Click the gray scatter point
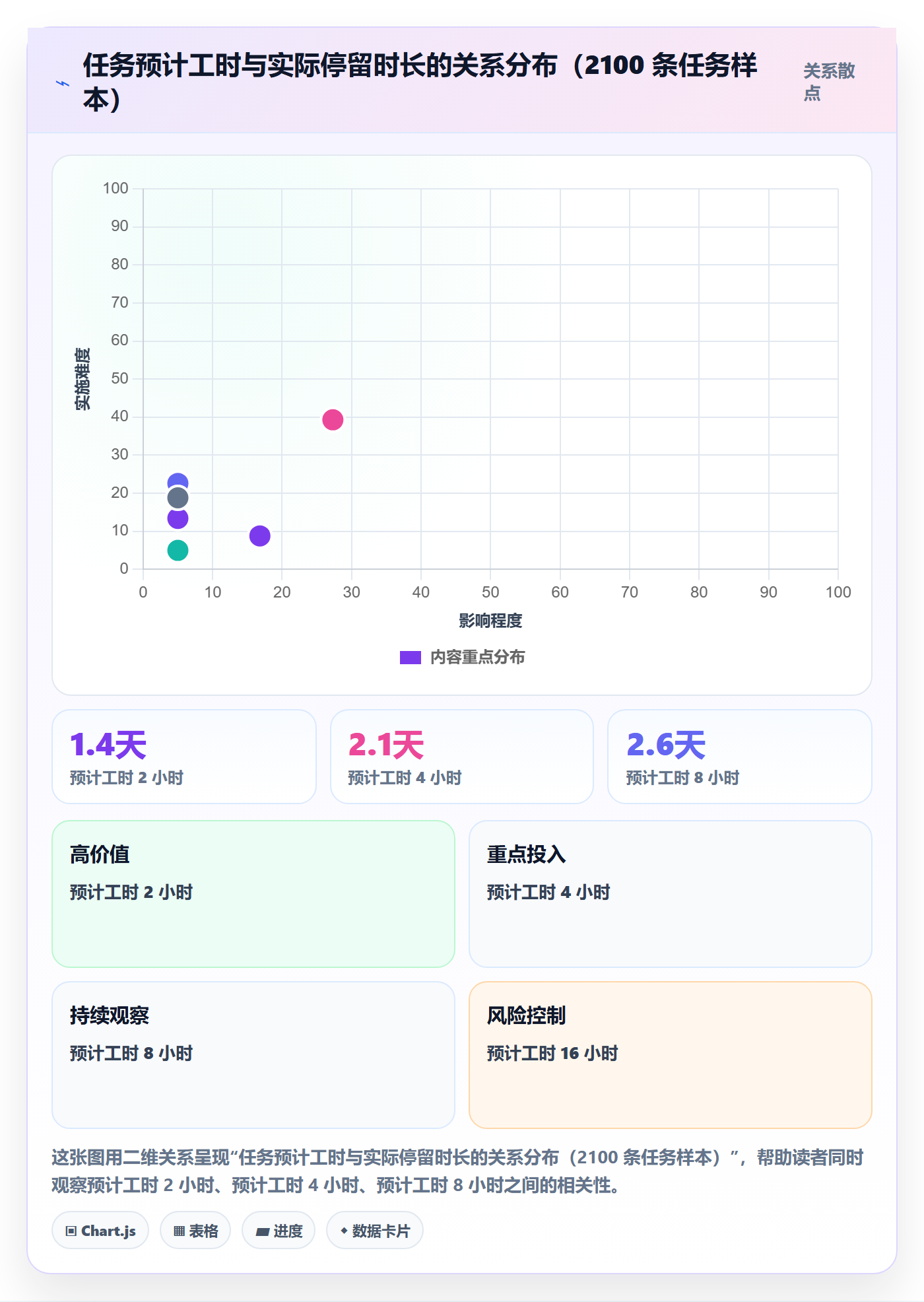The height and width of the screenshot is (1302, 924). pyautogui.click(x=178, y=498)
